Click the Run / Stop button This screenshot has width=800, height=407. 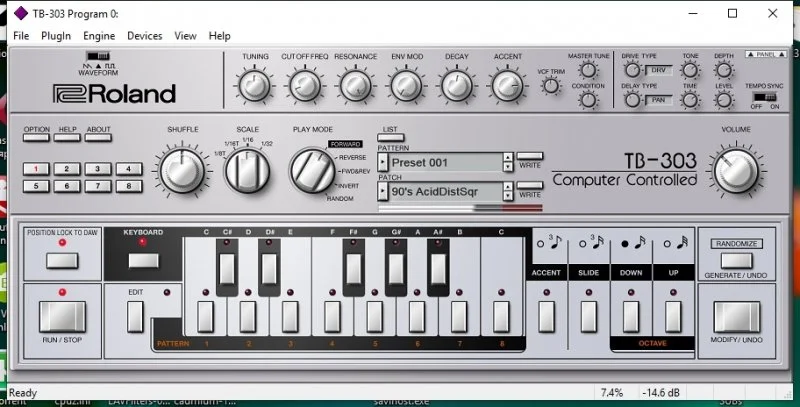click(x=62, y=317)
